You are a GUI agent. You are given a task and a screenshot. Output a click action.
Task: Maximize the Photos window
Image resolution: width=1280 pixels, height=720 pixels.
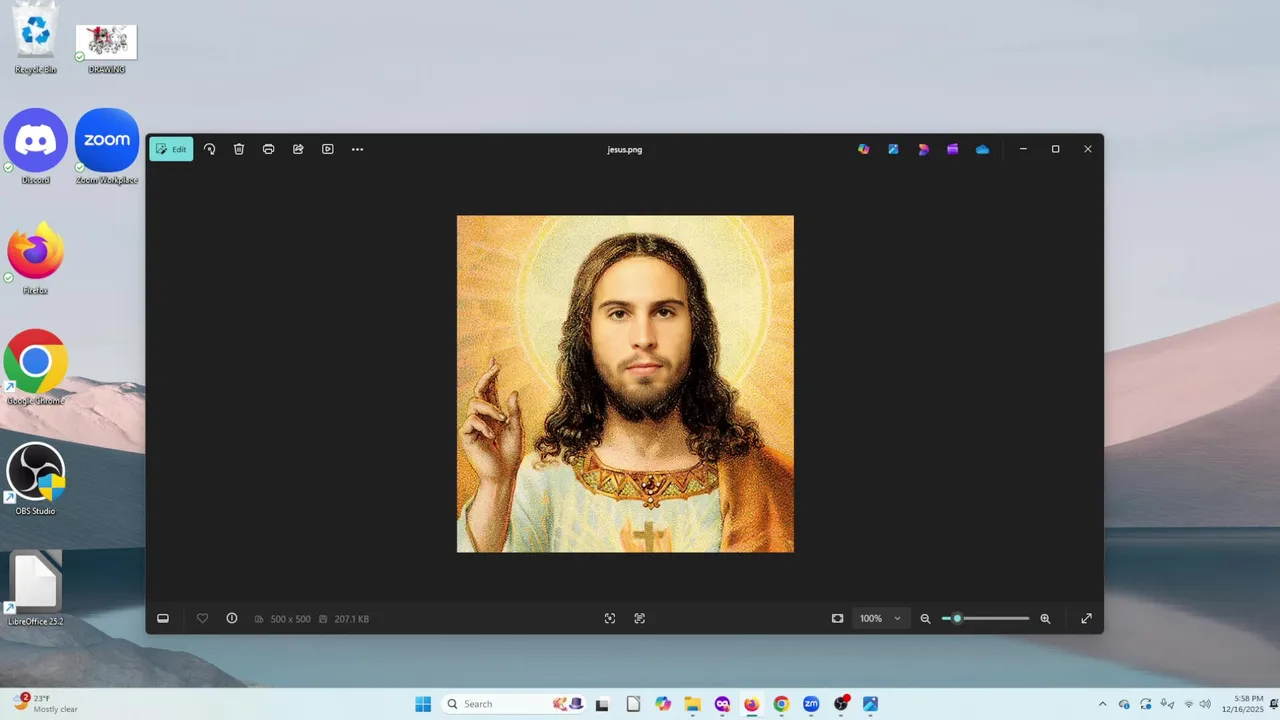(1055, 149)
